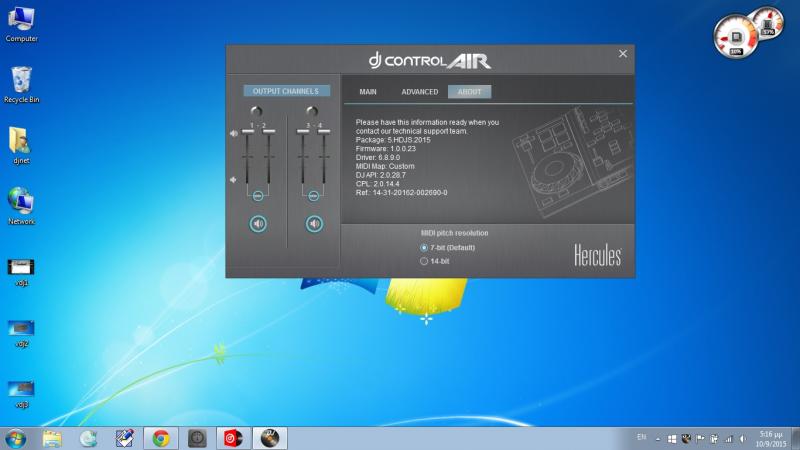The height and width of the screenshot is (450, 800).
Task: Click the channels 1-2 fader link icon
Action: coord(258,196)
